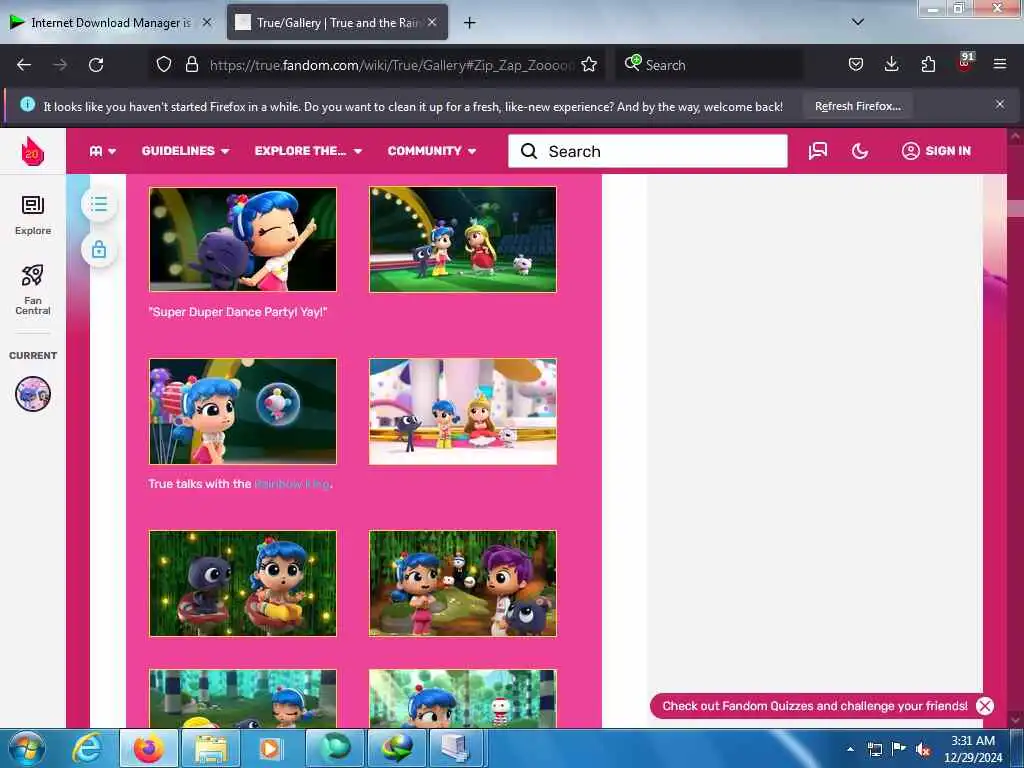Open the Action Center flag icon
The width and height of the screenshot is (1024, 768).
899,749
